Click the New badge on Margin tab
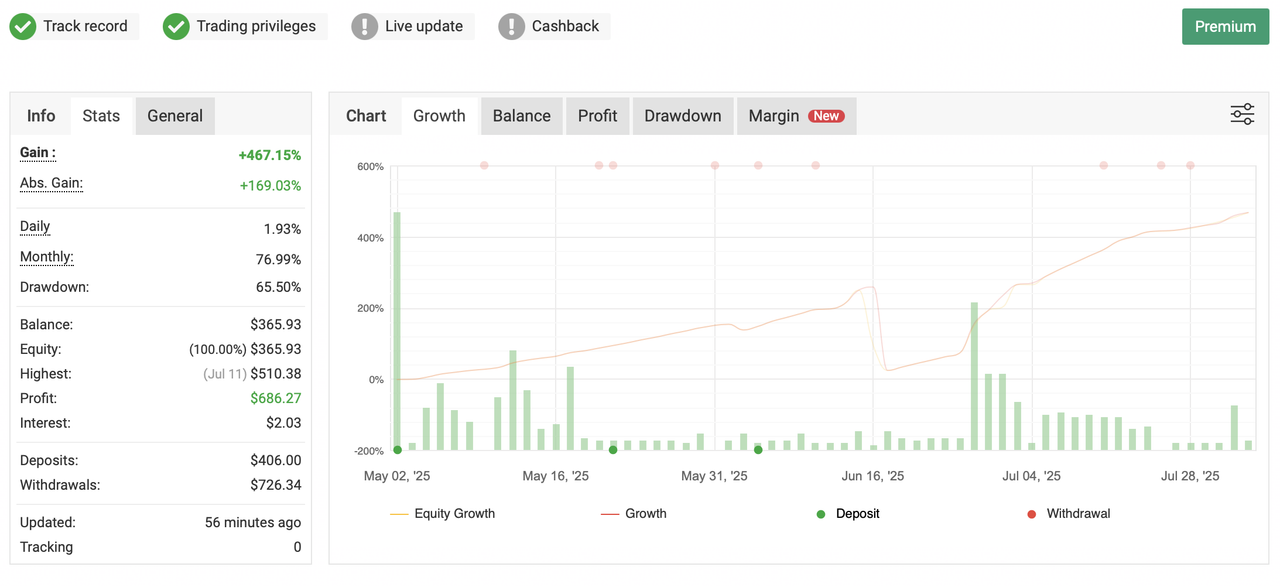Viewport: 1280px width, 586px height. tap(826, 116)
